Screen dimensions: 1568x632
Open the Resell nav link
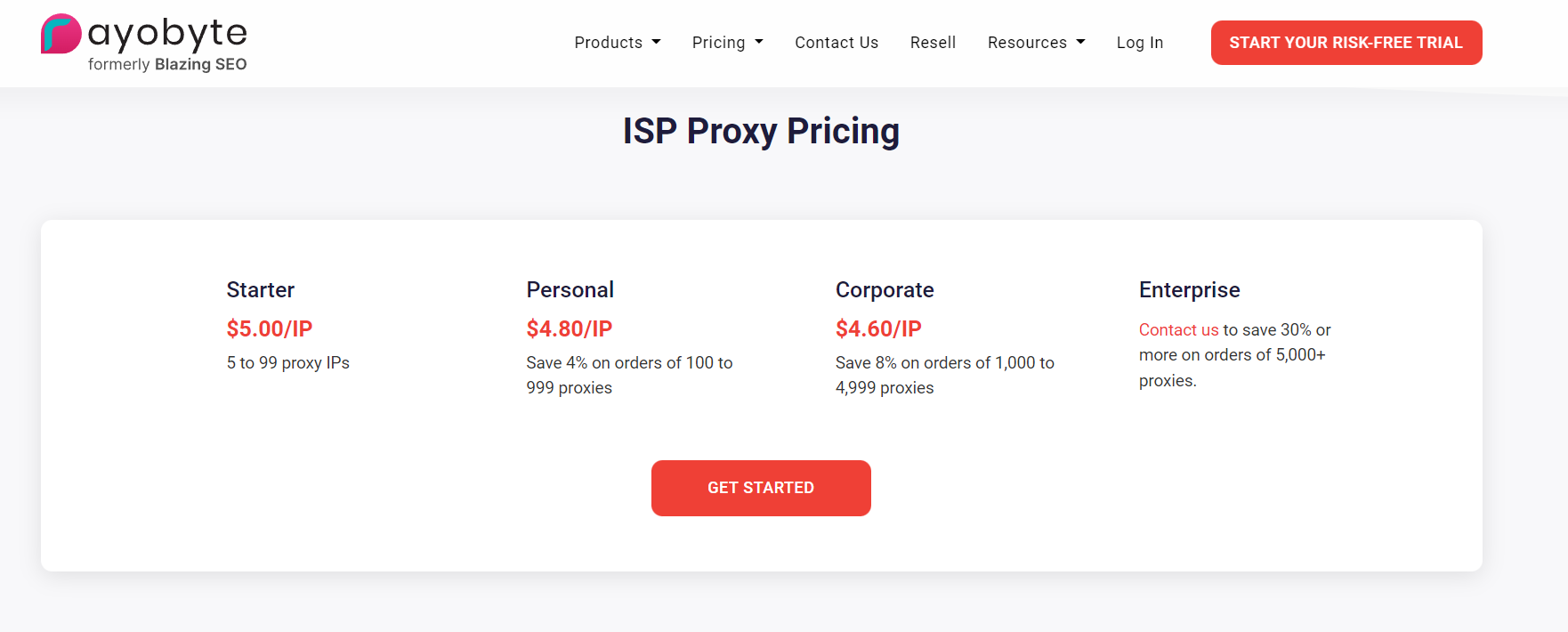933,43
